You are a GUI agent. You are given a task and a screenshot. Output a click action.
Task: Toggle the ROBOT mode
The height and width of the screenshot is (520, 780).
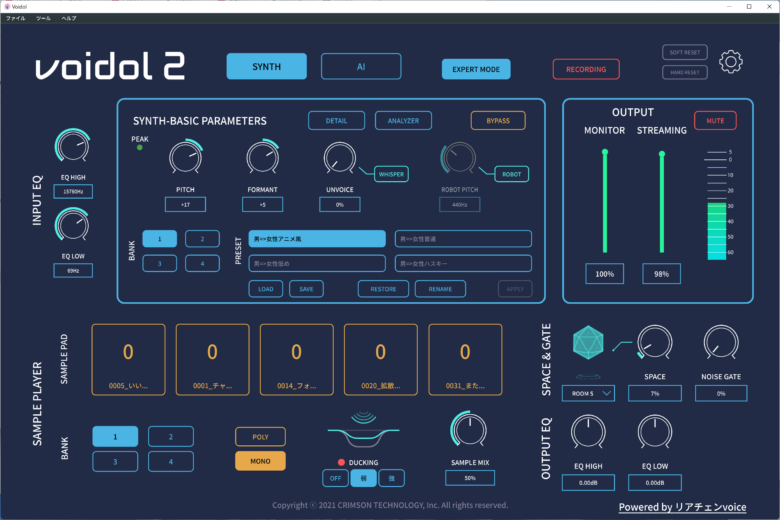point(511,174)
